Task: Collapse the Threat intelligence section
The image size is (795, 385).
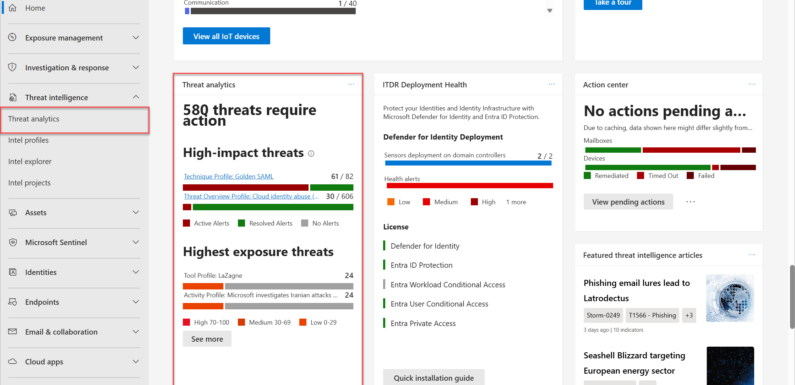Action: point(135,97)
